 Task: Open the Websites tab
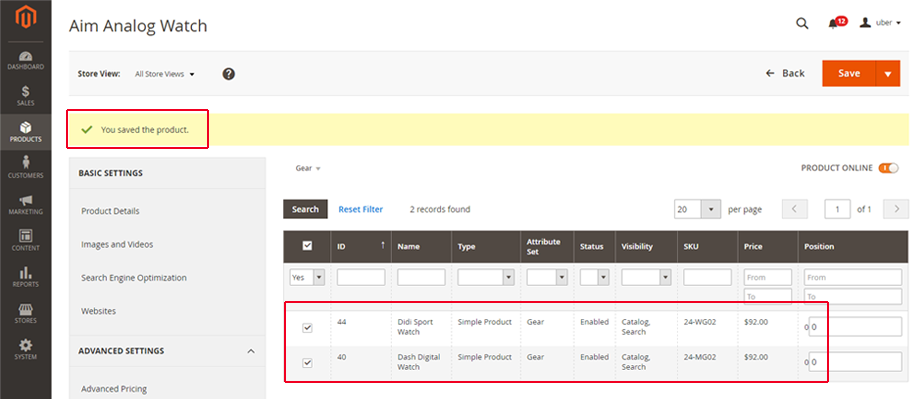coord(98,311)
